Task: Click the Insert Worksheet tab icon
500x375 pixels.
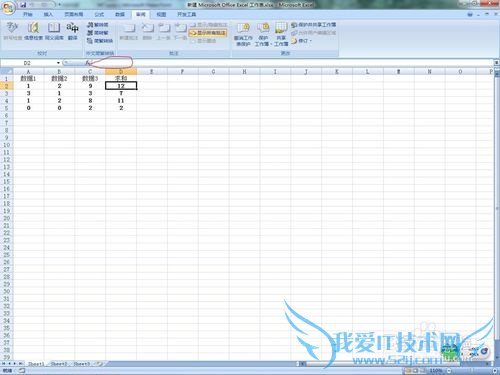Action: coord(99,364)
